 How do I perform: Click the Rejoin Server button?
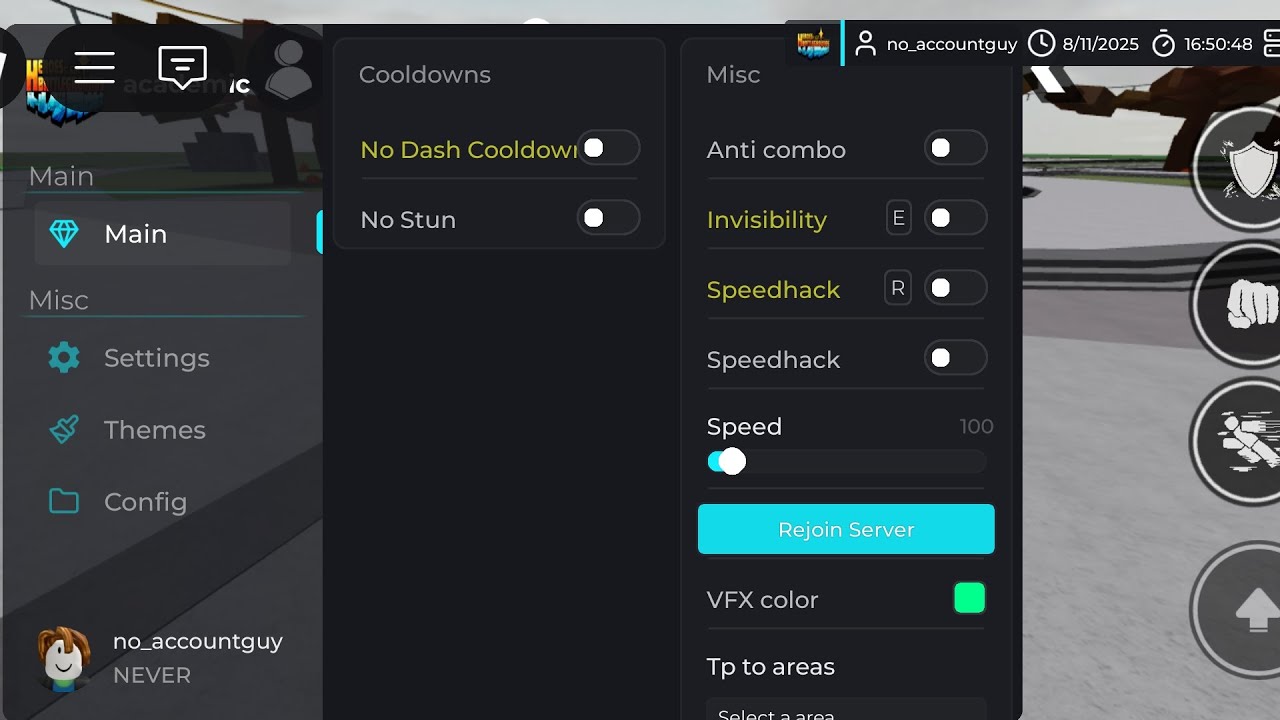point(846,529)
